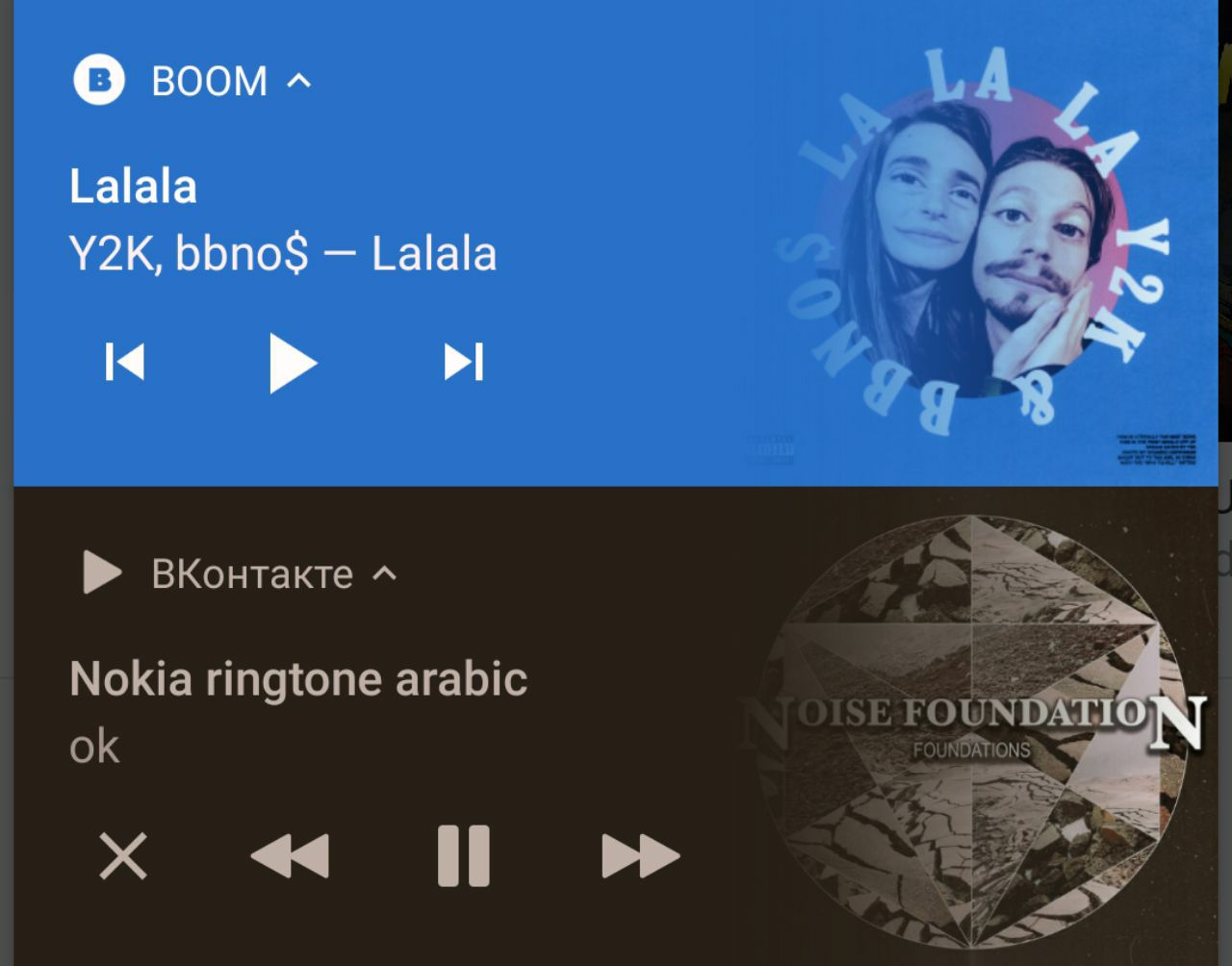Skip to previous track in BOOM
Viewport: 1232px width, 966px height.
[125, 363]
